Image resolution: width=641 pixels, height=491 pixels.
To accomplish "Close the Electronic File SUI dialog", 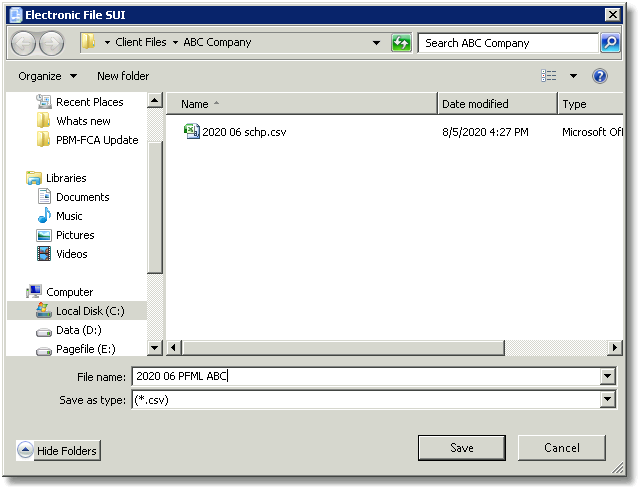I will (612, 15).
